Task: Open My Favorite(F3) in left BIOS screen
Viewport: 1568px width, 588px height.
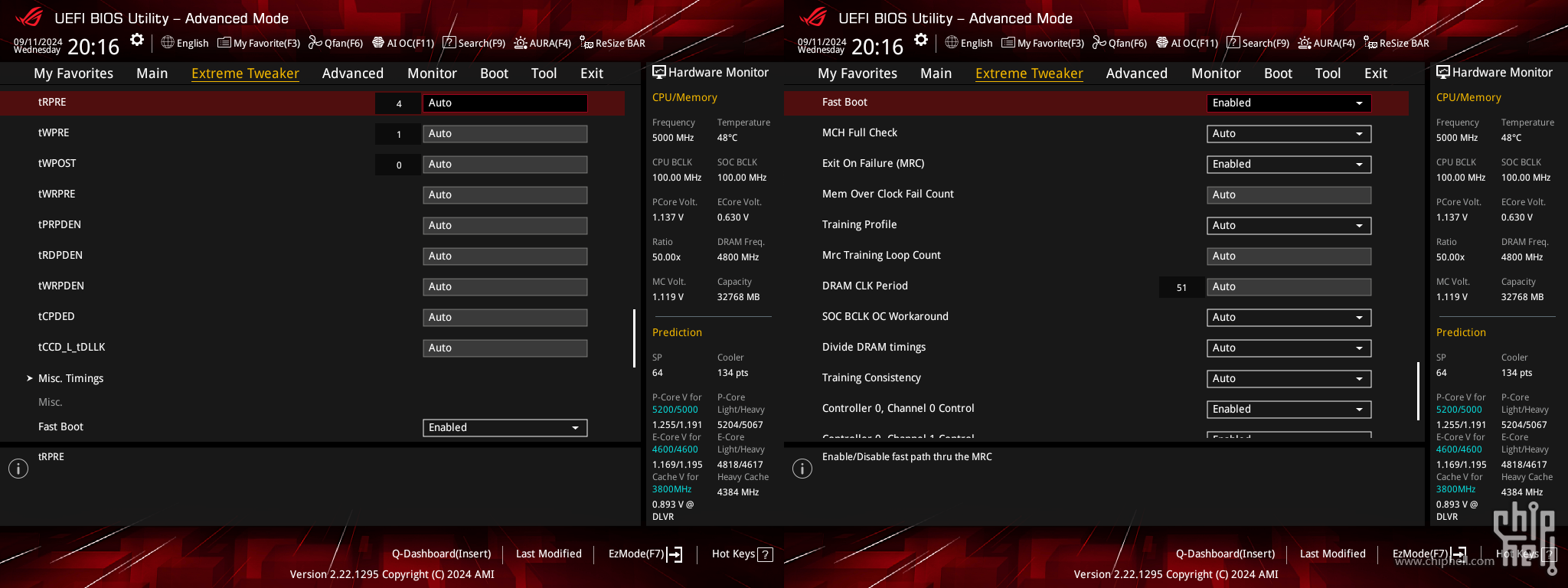Action: coord(259,43)
